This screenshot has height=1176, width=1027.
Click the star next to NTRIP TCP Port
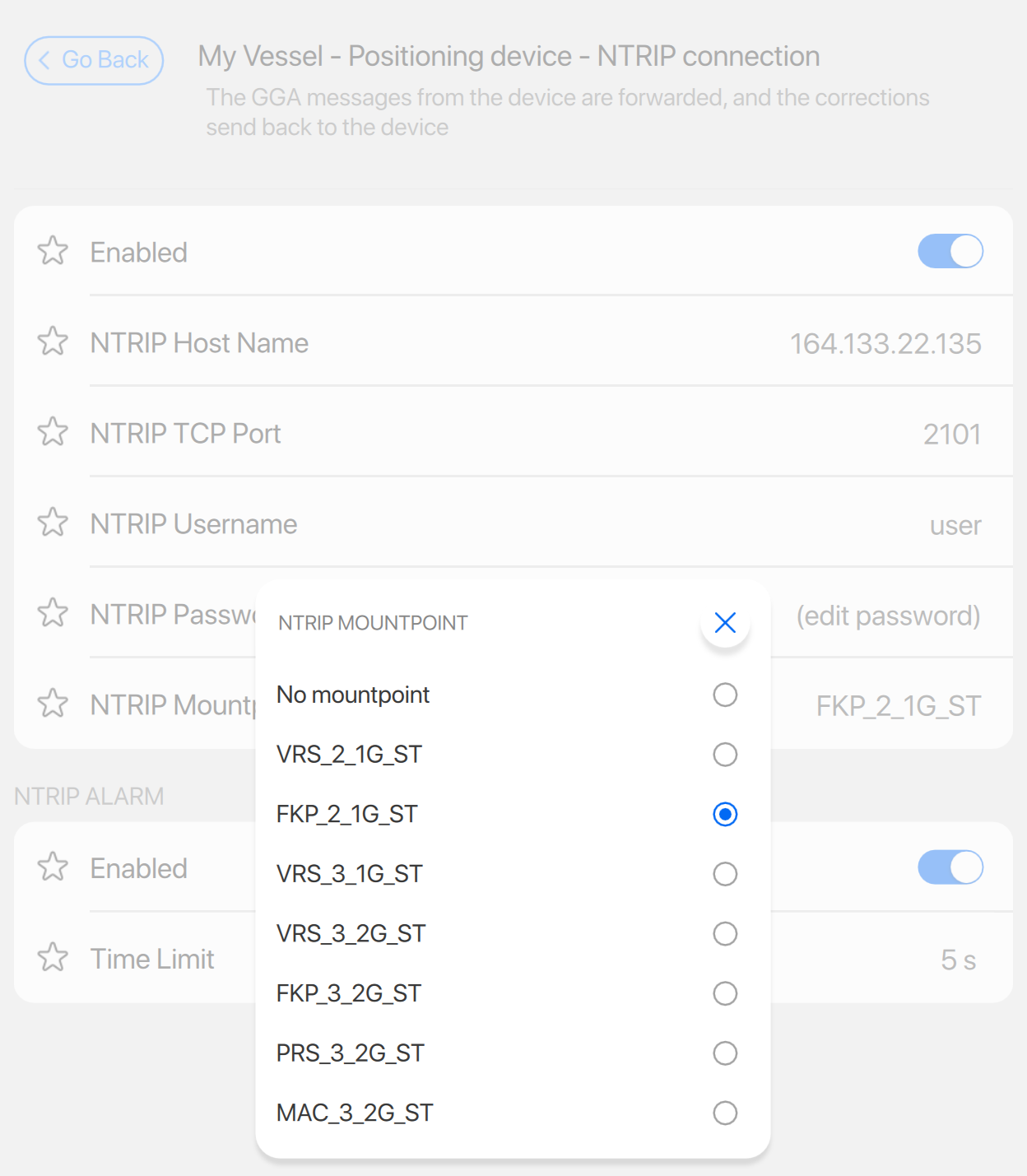[53, 432]
